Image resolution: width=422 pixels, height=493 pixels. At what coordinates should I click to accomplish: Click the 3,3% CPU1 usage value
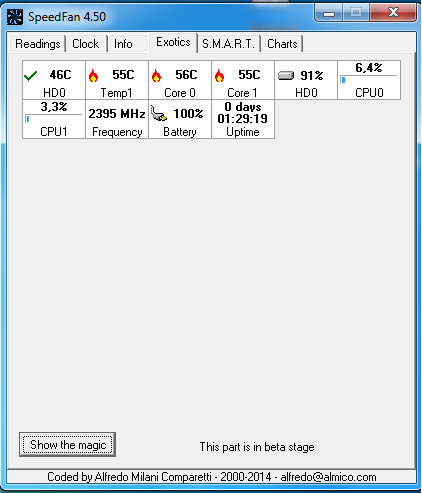click(x=54, y=107)
